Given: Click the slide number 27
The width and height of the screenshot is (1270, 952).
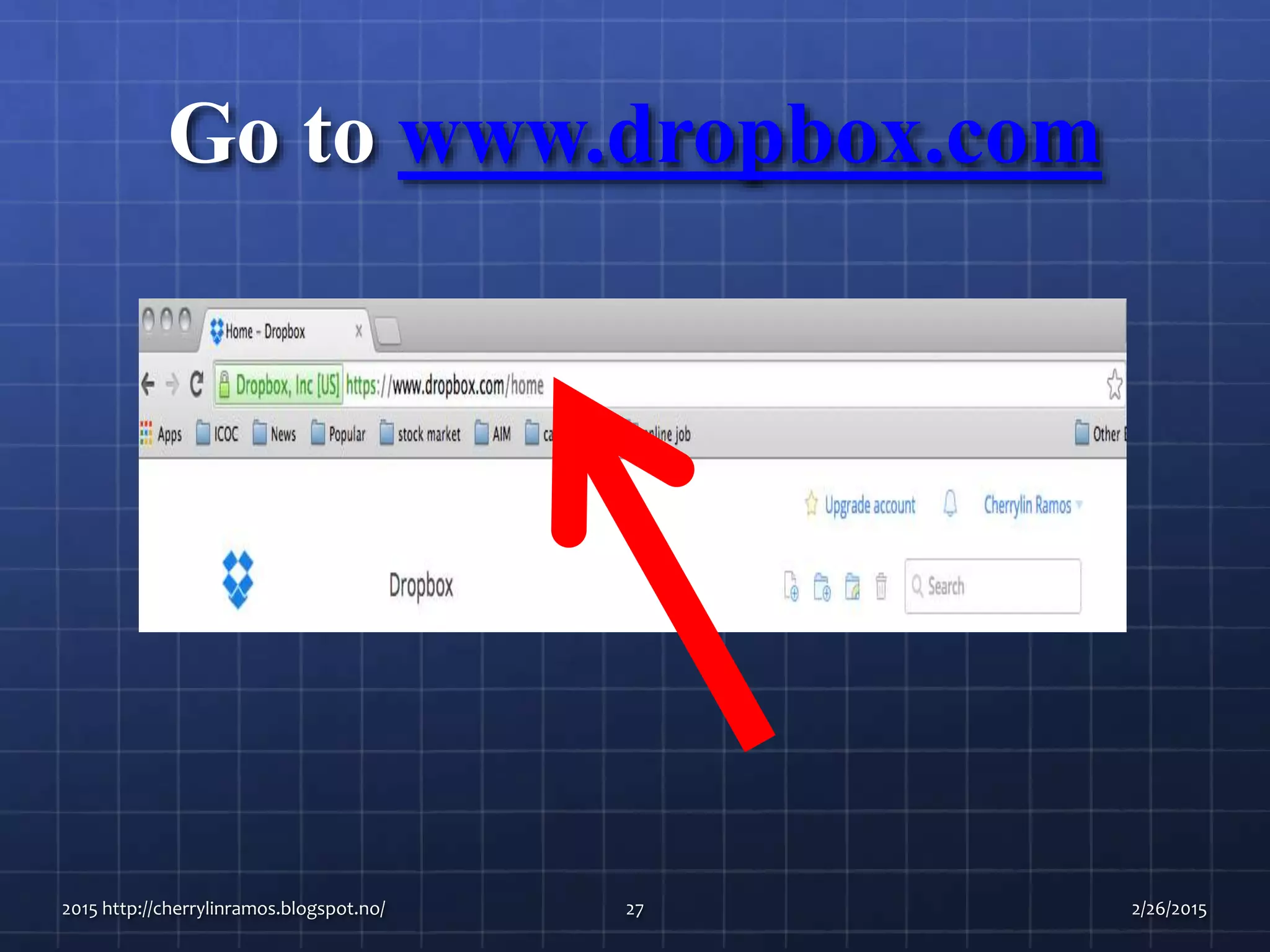Looking at the screenshot, I should [x=635, y=910].
